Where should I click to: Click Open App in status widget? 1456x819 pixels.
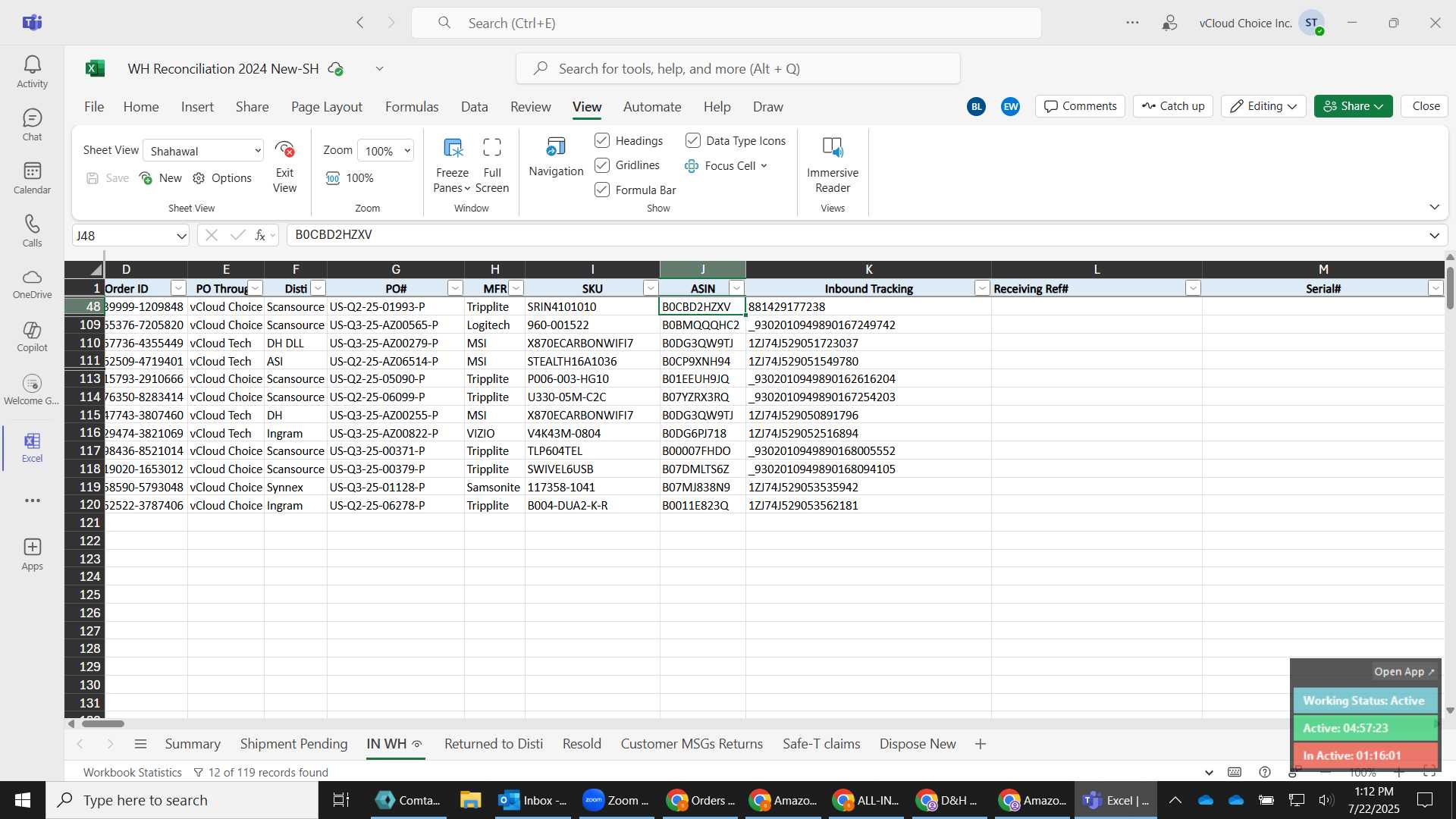coord(1404,672)
